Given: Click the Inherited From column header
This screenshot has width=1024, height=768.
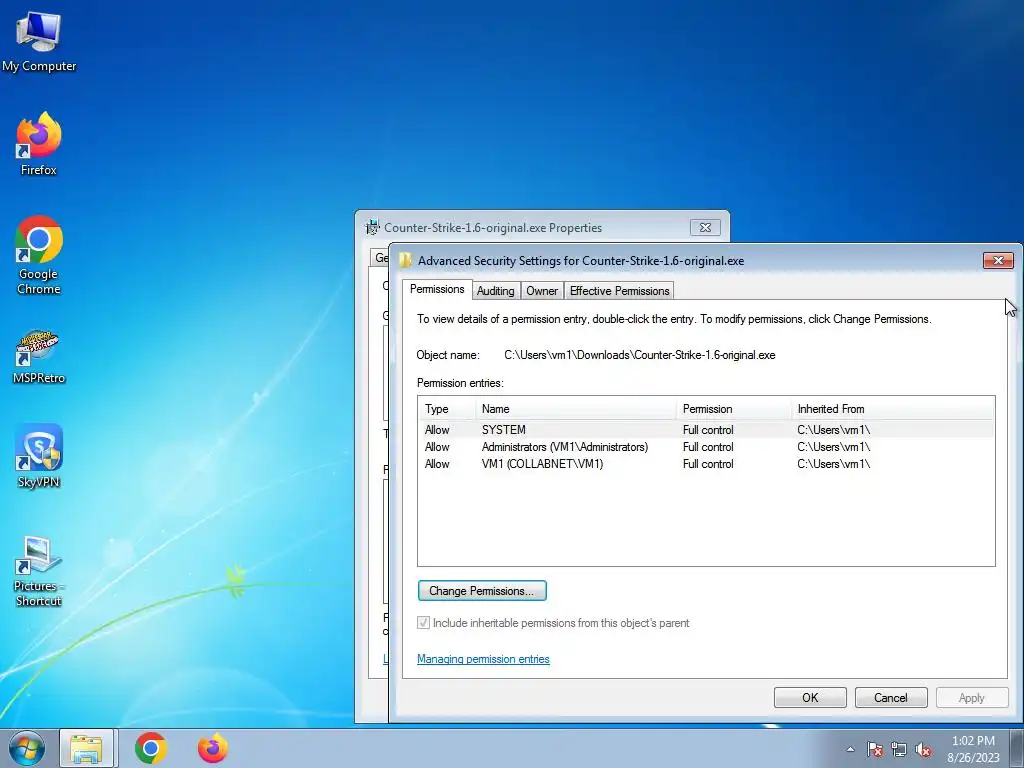Looking at the screenshot, I should (893, 409).
